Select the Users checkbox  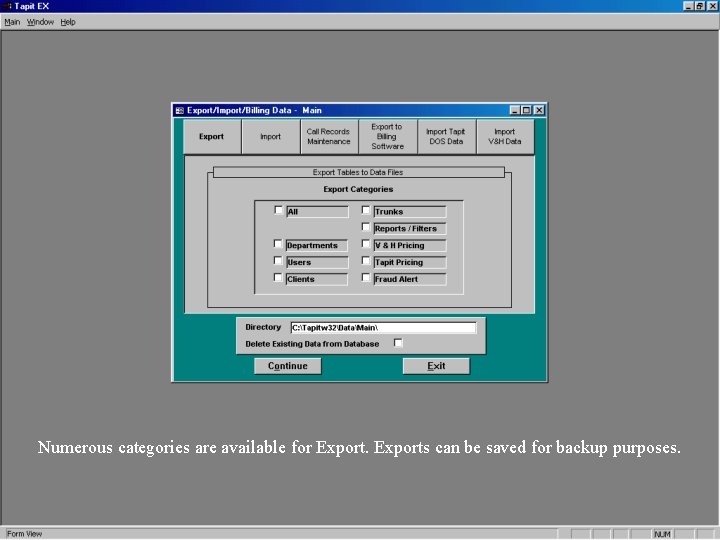pos(278,261)
